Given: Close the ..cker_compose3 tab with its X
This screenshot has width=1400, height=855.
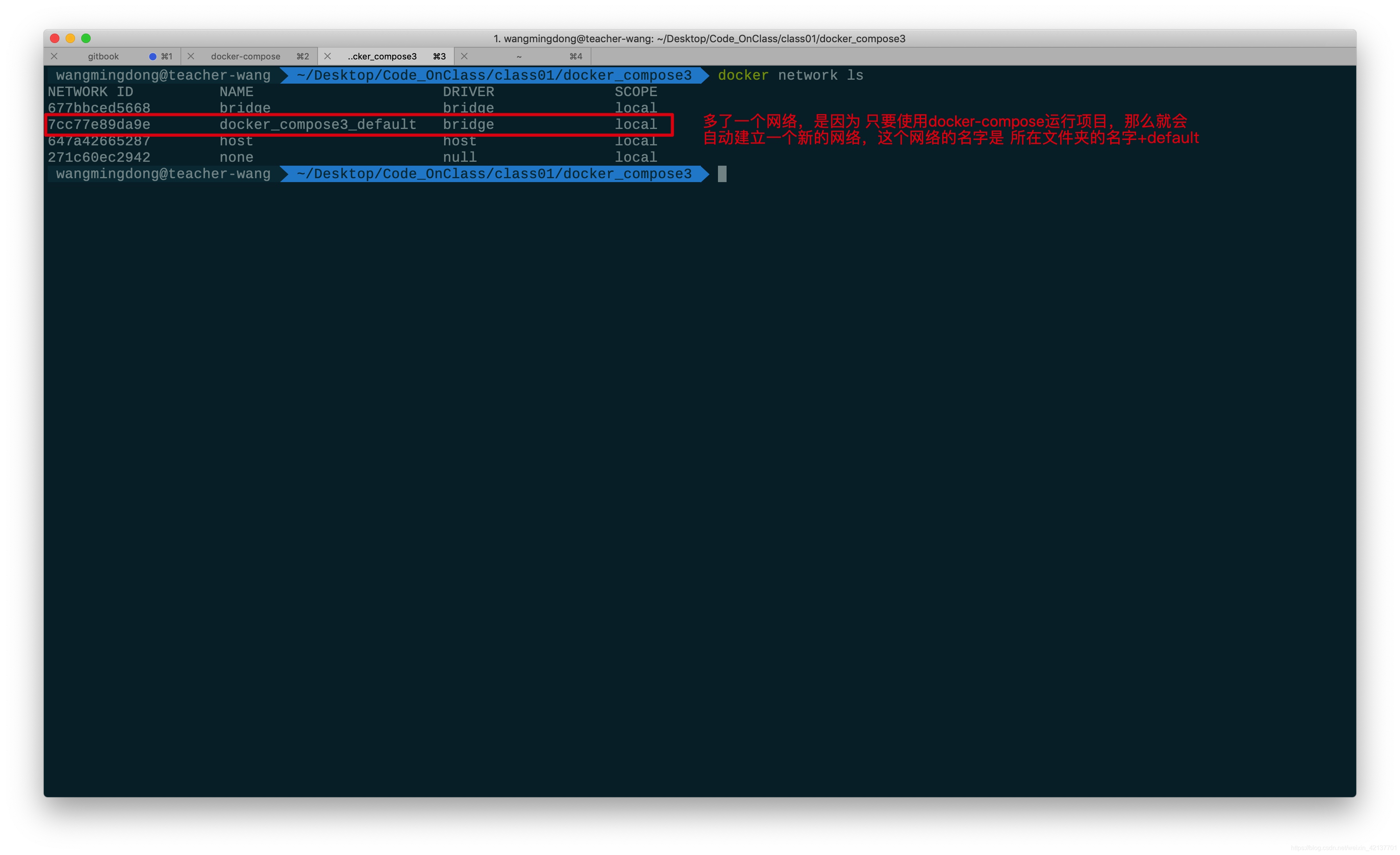Looking at the screenshot, I should tap(327, 56).
